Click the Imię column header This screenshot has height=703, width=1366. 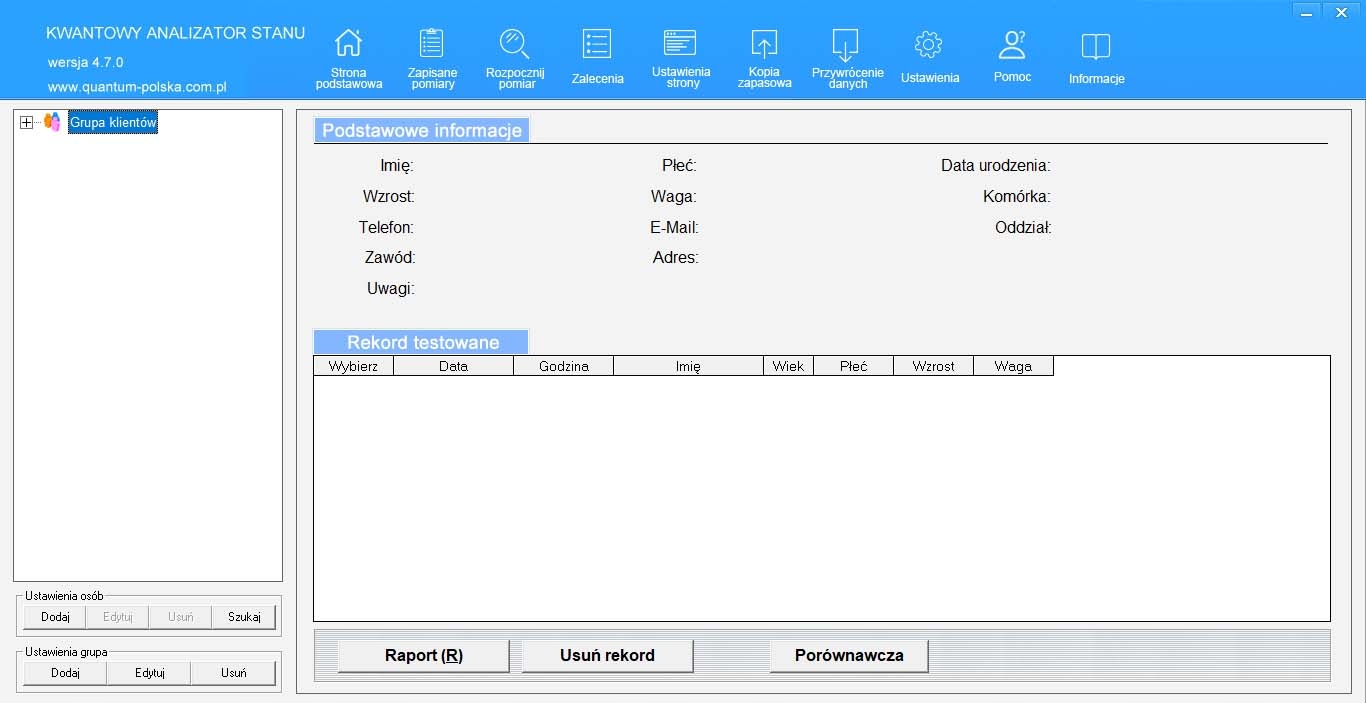[x=688, y=366]
